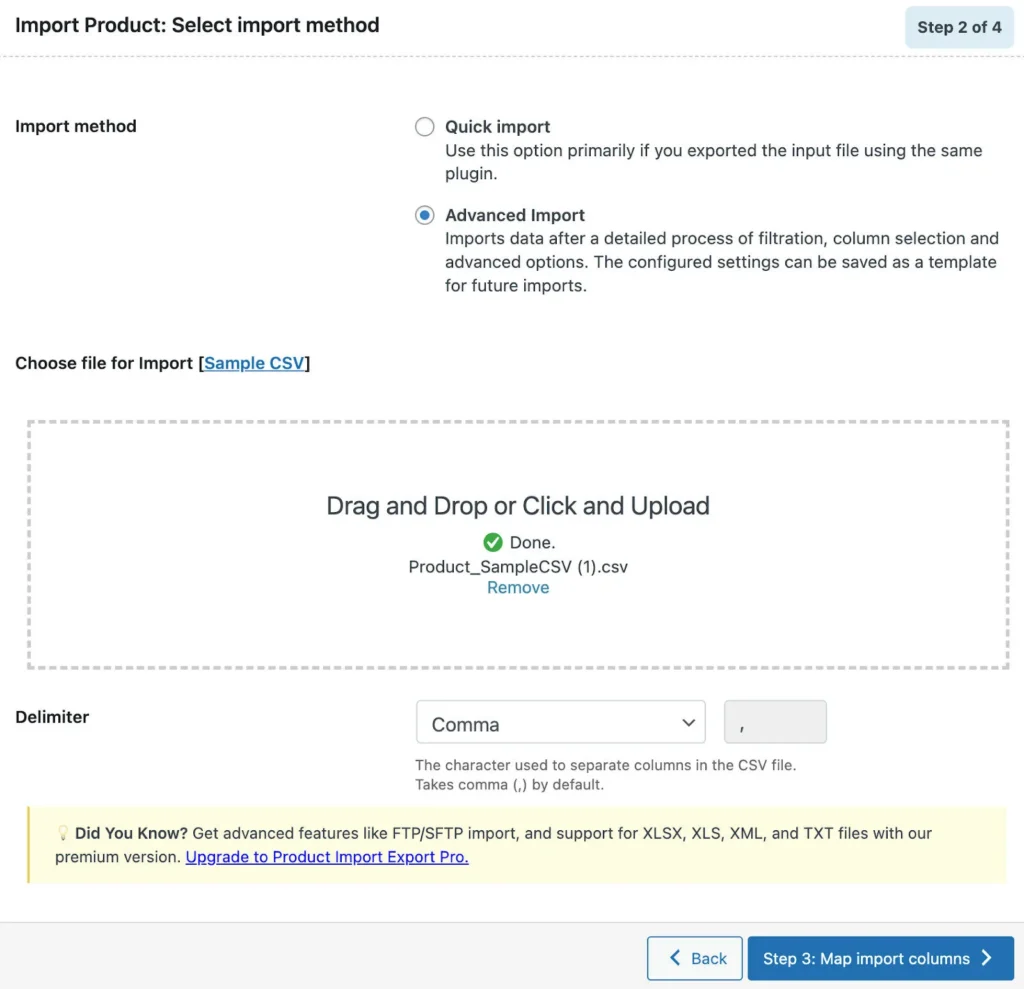1024x989 pixels.
Task: Click the Import Product page heading
Action: 196,25
